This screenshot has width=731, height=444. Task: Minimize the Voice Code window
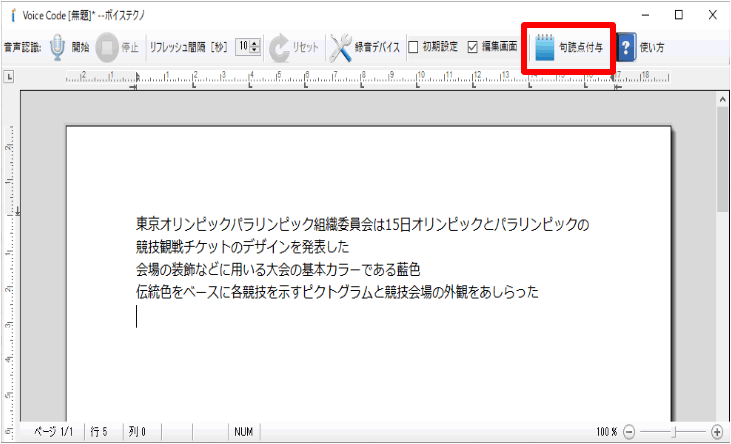tap(645, 15)
